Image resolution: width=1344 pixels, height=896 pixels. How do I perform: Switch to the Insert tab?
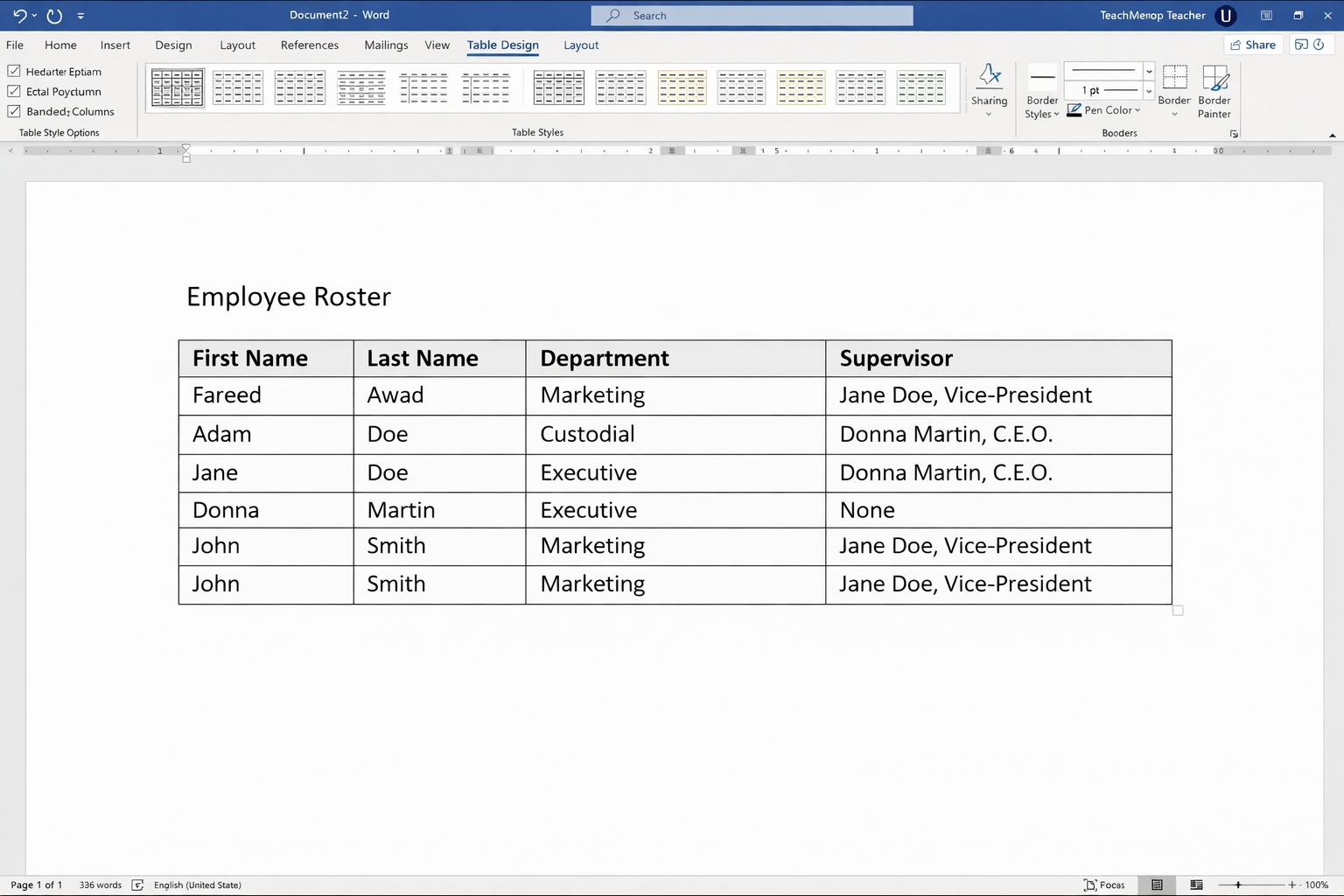click(115, 45)
